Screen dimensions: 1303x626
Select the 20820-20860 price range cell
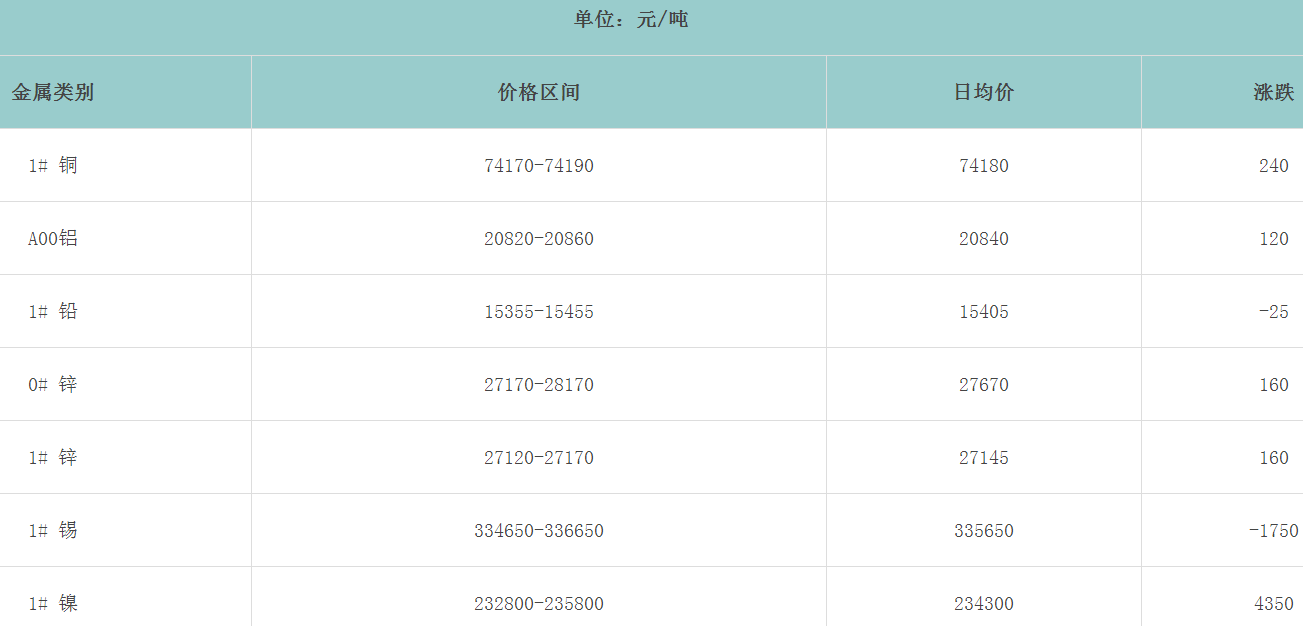pos(538,239)
